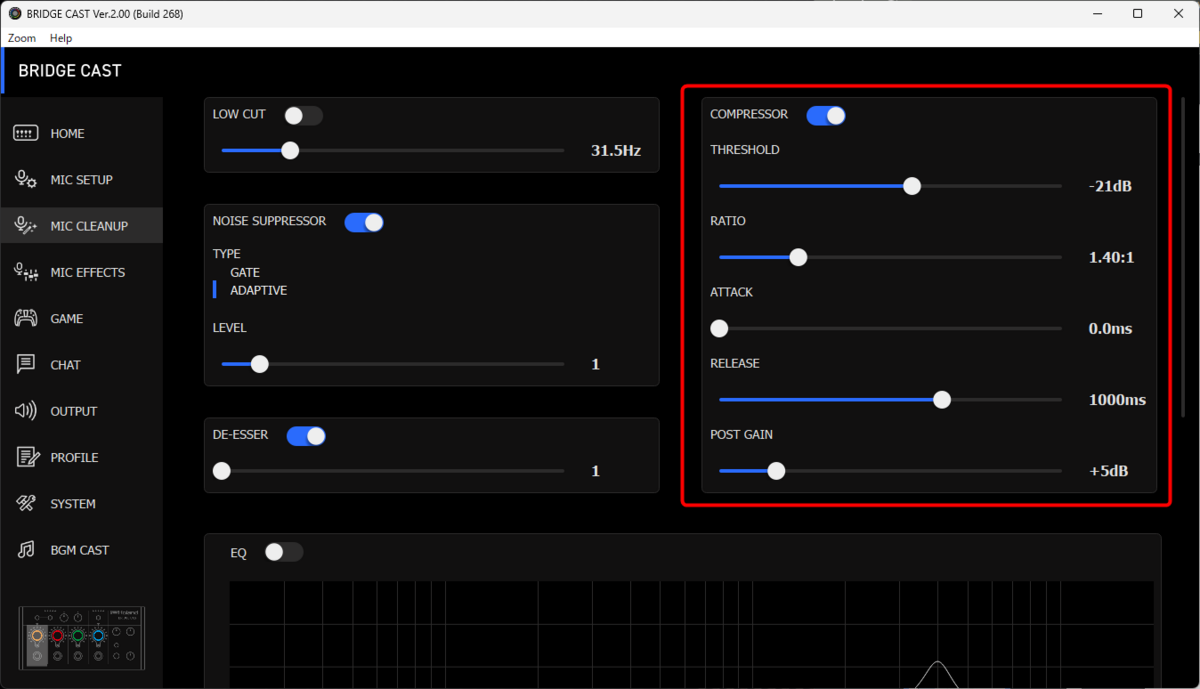
Task: Maximize the BRIDGE CAST window
Action: click(x=1138, y=14)
